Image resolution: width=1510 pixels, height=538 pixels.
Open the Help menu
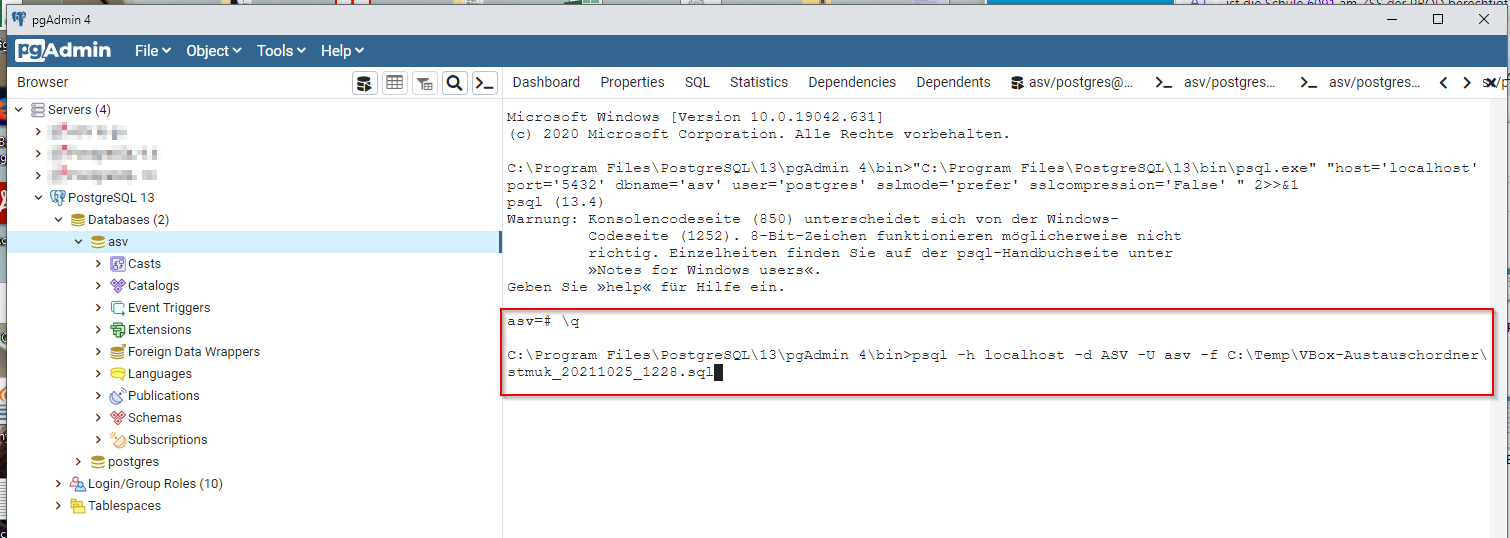pyautogui.click(x=342, y=50)
